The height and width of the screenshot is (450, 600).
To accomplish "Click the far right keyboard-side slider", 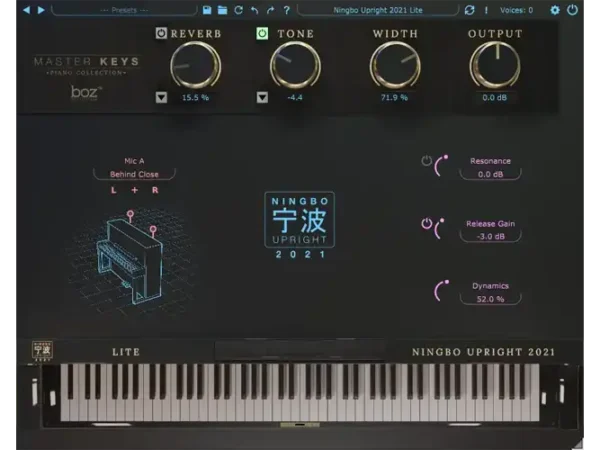I will pyautogui.click(x=561, y=391).
